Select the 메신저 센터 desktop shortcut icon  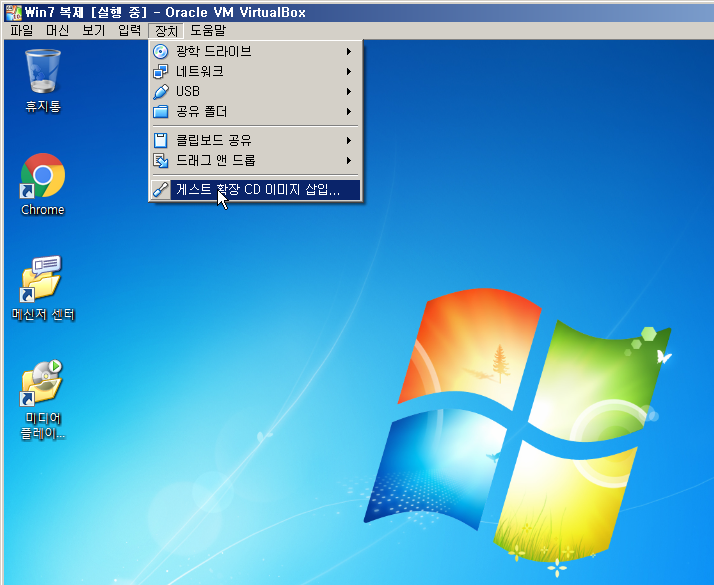(41, 280)
